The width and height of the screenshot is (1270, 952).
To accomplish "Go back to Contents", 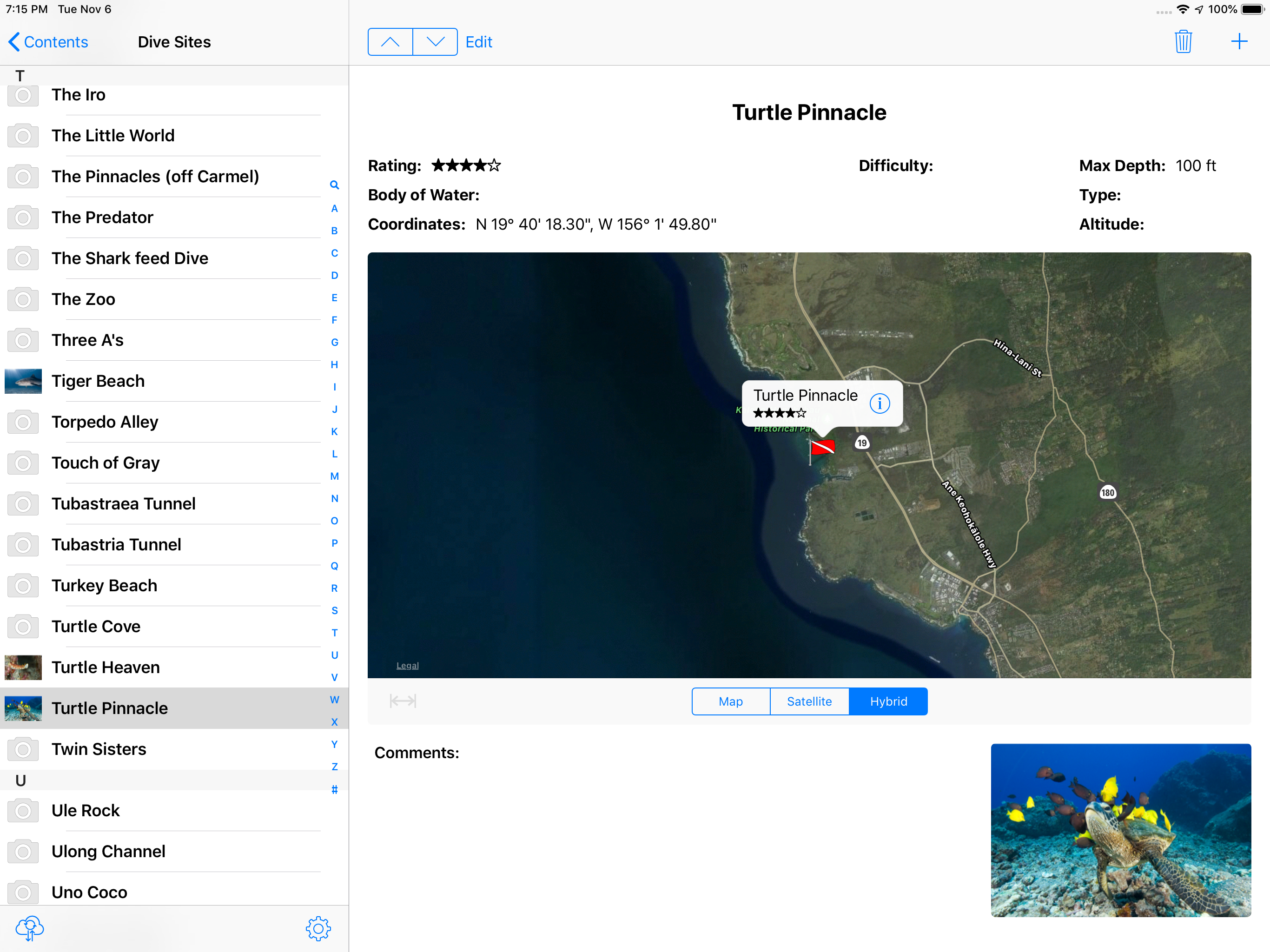I will [48, 42].
